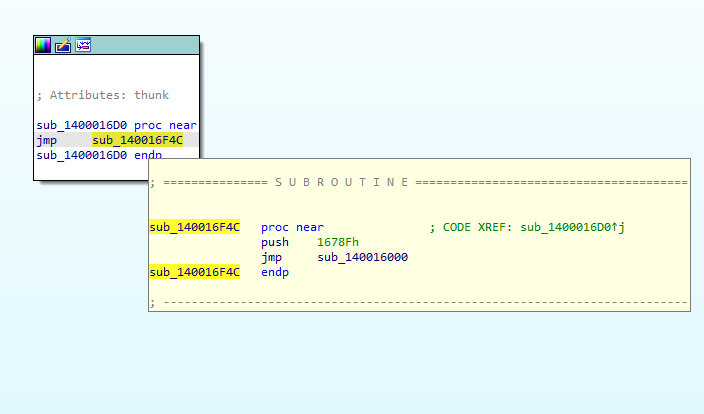Click 'proc near' text in the yellow popup
This screenshot has height=414, width=704.
pyautogui.click(x=292, y=227)
